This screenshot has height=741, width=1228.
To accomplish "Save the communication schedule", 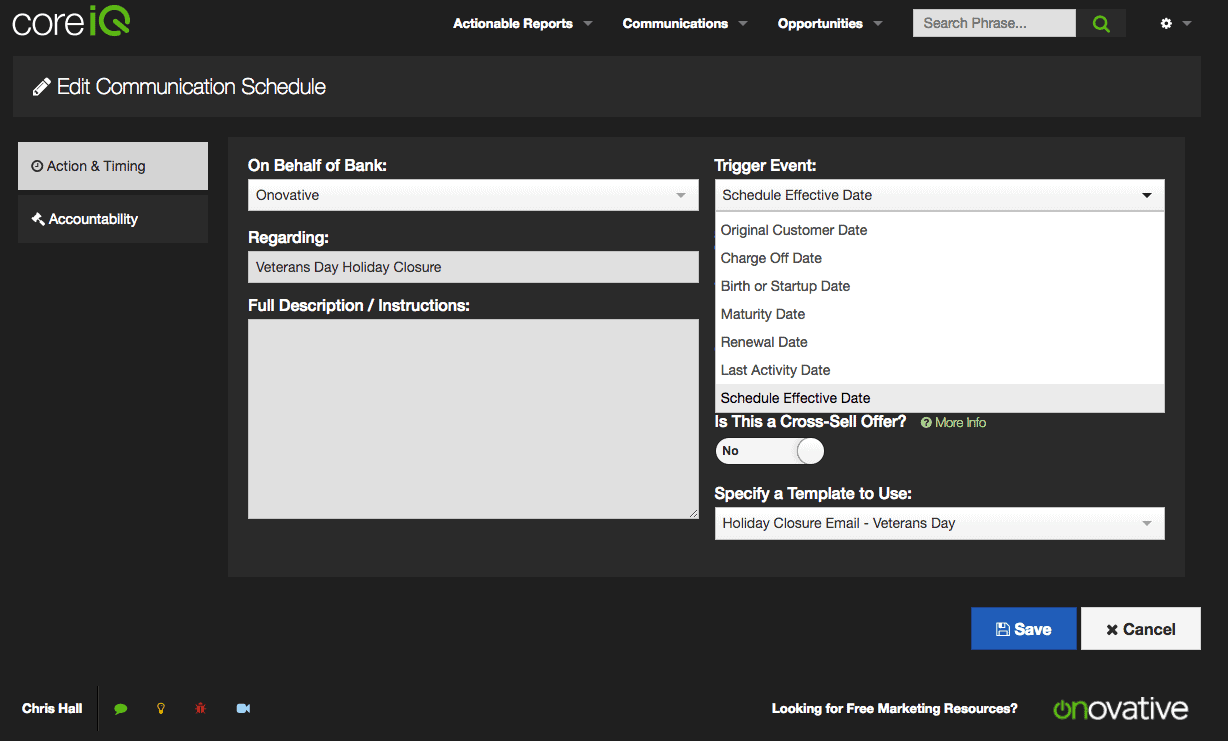I will pyautogui.click(x=1023, y=629).
